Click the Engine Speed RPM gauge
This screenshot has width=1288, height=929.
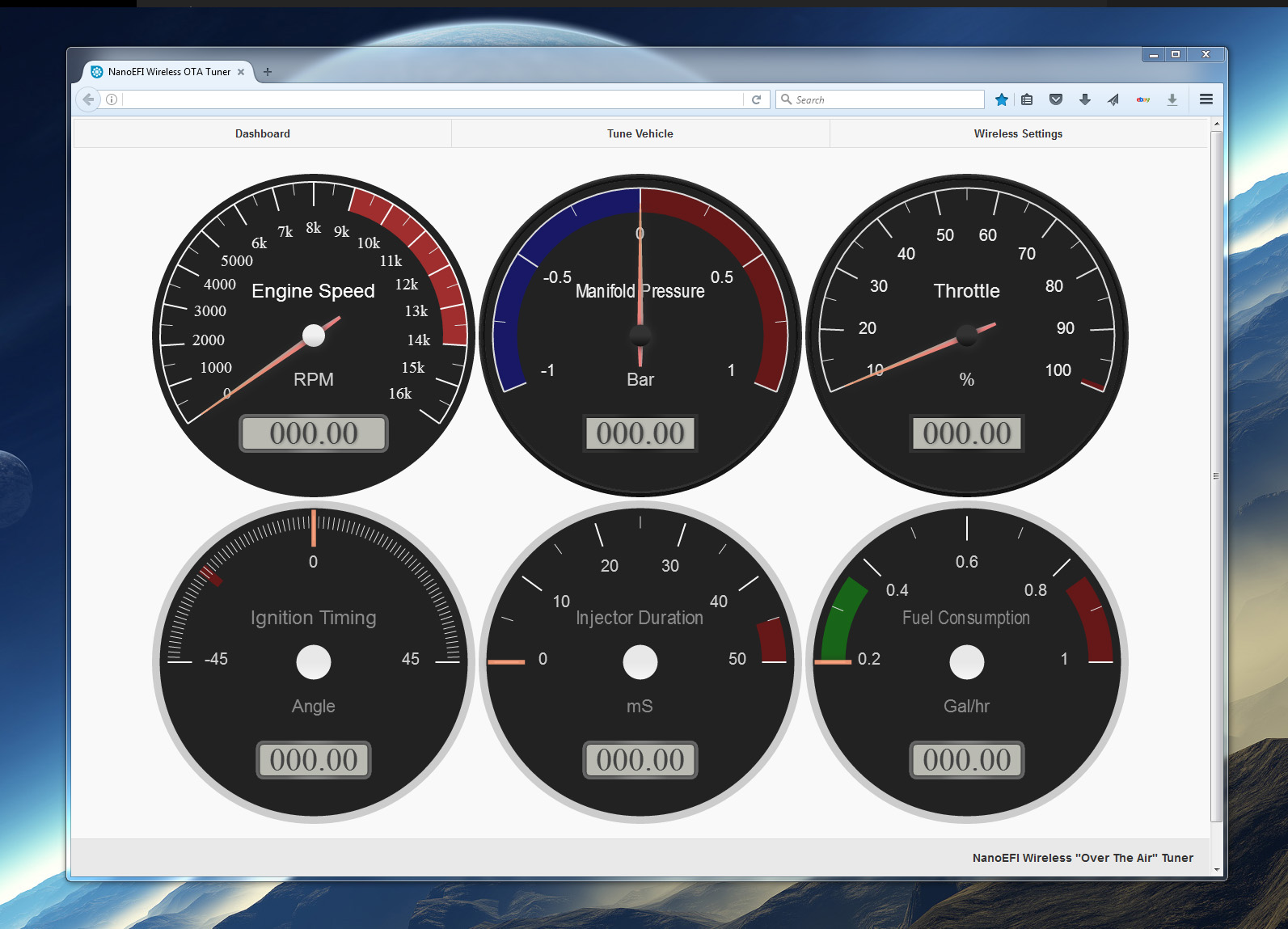click(314, 336)
